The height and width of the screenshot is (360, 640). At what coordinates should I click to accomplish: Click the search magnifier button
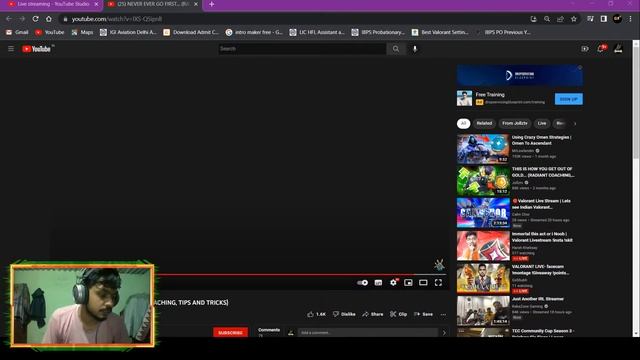point(396,49)
